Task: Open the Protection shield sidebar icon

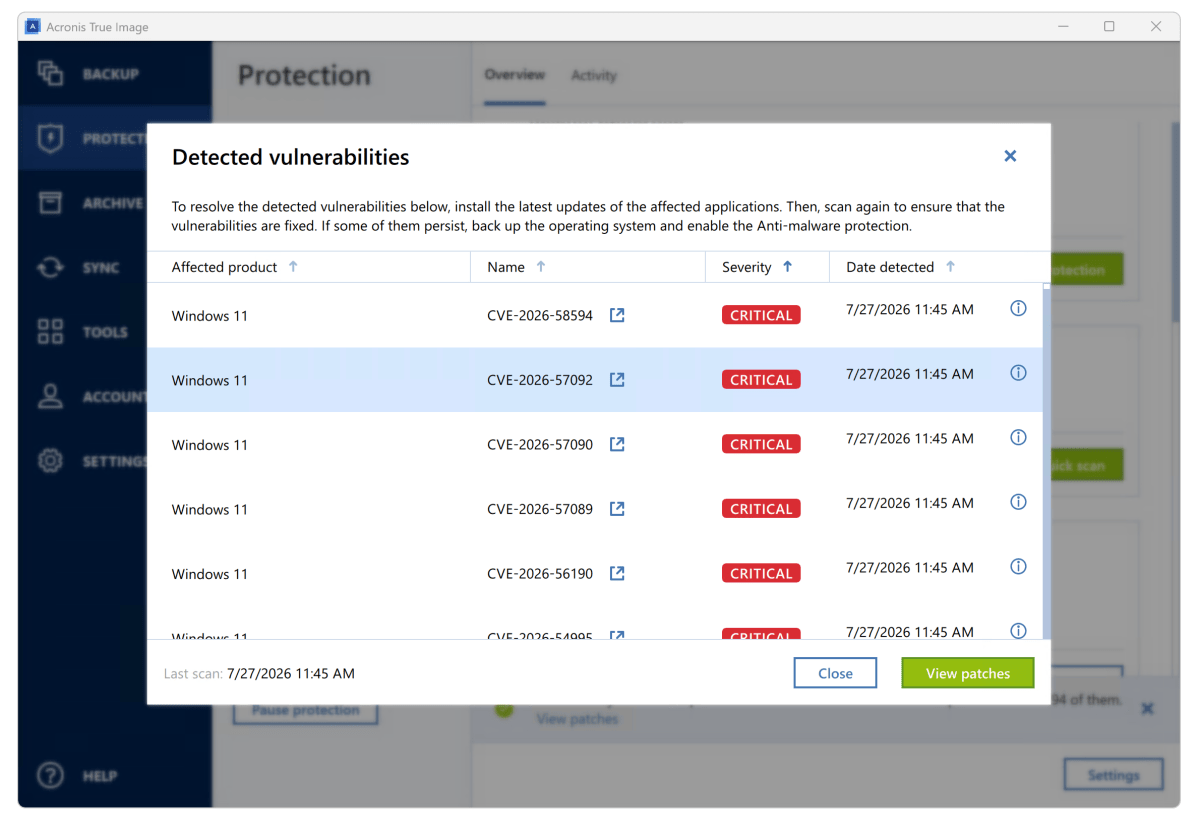Action: 50,138
